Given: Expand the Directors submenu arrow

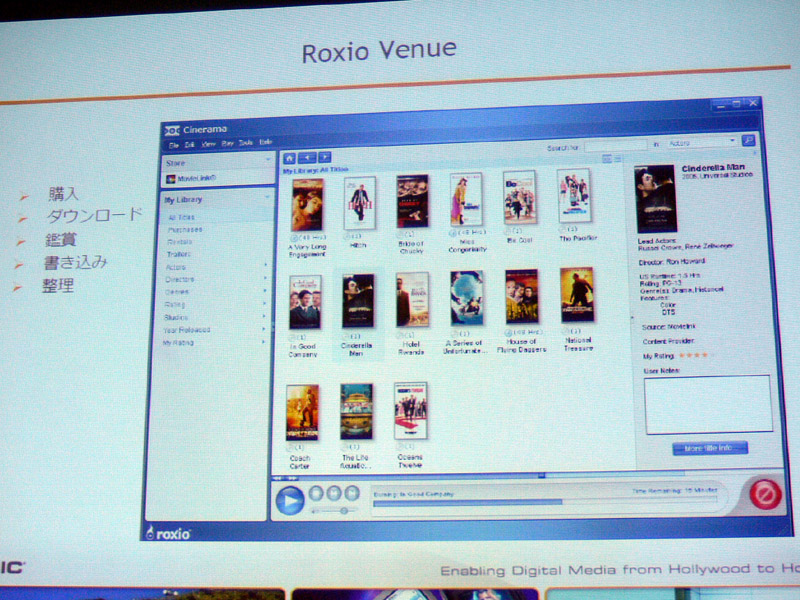Looking at the screenshot, I should [265, 278].
